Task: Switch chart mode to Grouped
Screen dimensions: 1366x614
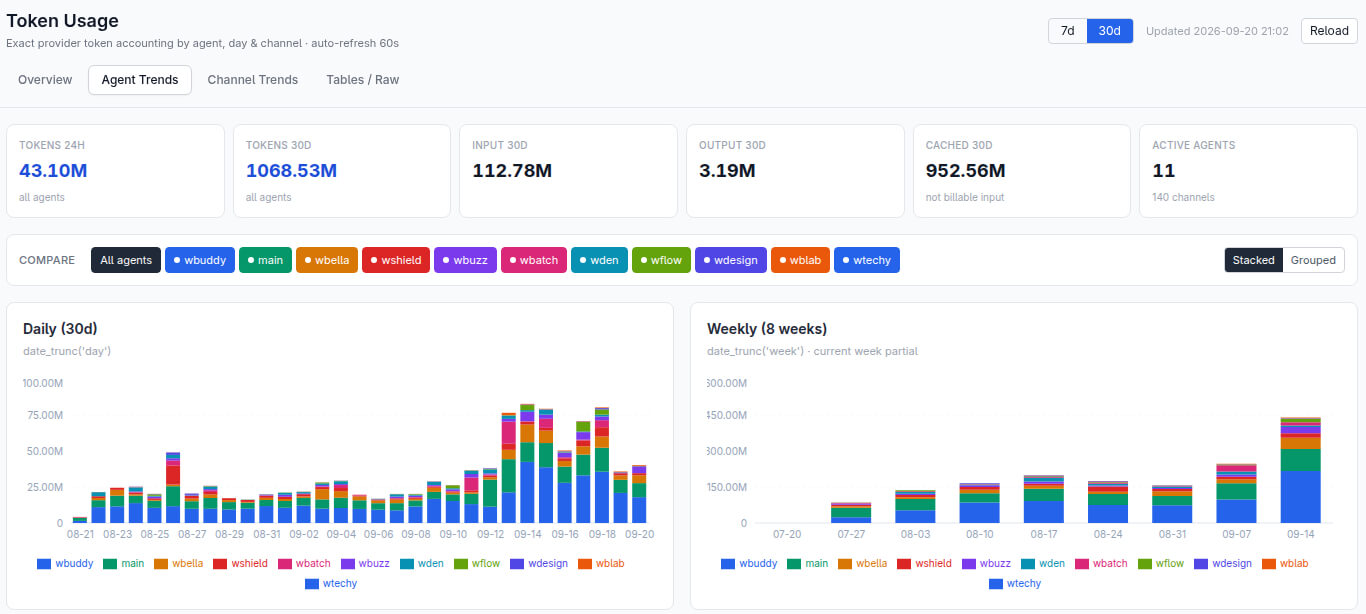Action: [x=1313, y=260]
